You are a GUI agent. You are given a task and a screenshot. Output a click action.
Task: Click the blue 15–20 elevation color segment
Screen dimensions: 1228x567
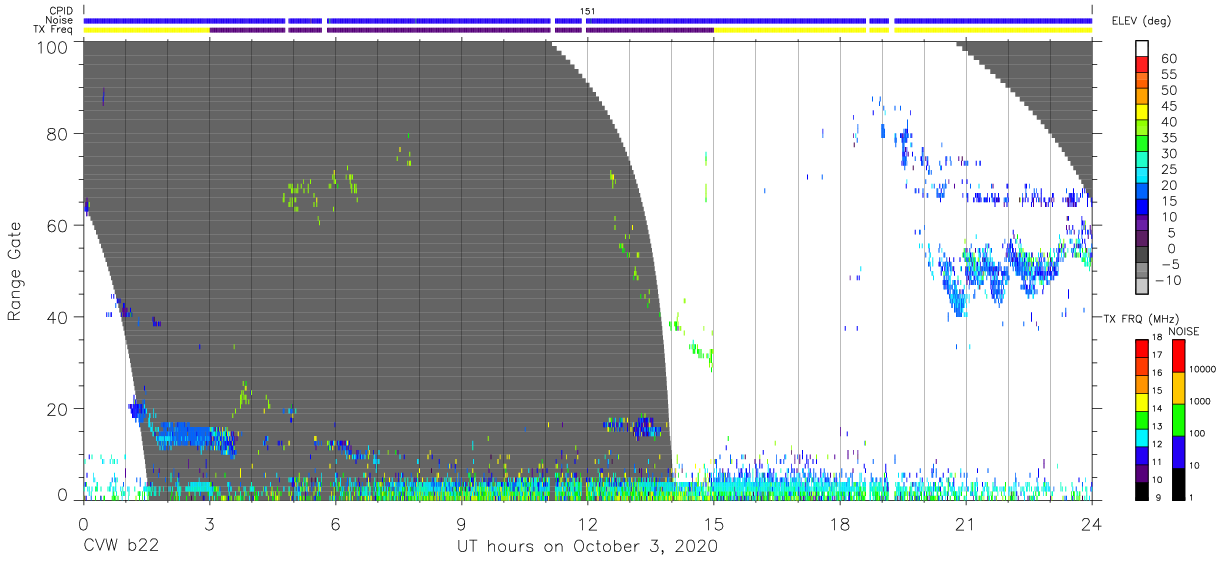tap(1143, 193)
